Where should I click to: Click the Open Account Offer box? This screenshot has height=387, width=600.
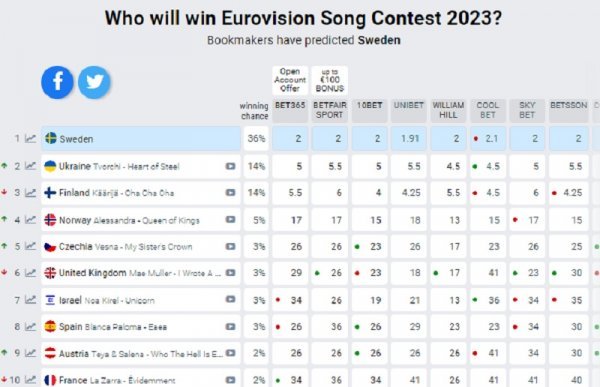[x=290, y=80]
